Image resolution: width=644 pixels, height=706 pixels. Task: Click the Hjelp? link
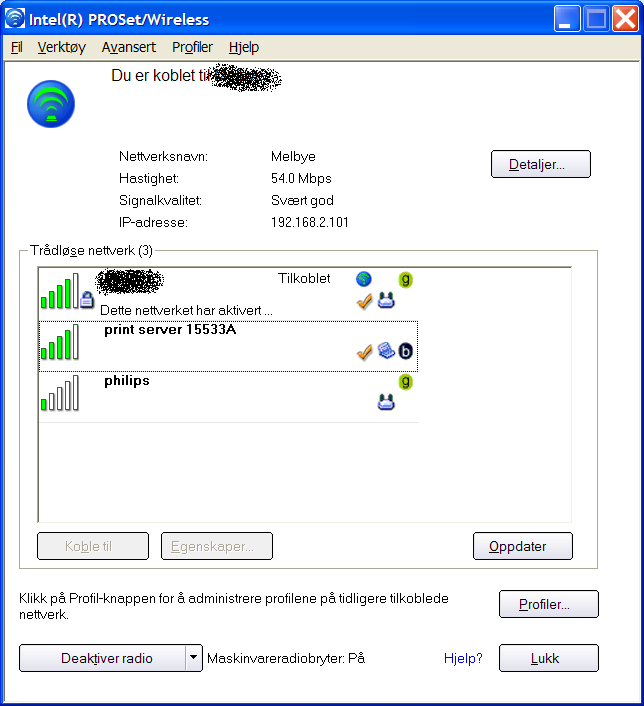pyautogui.click(x=463, y=658)
